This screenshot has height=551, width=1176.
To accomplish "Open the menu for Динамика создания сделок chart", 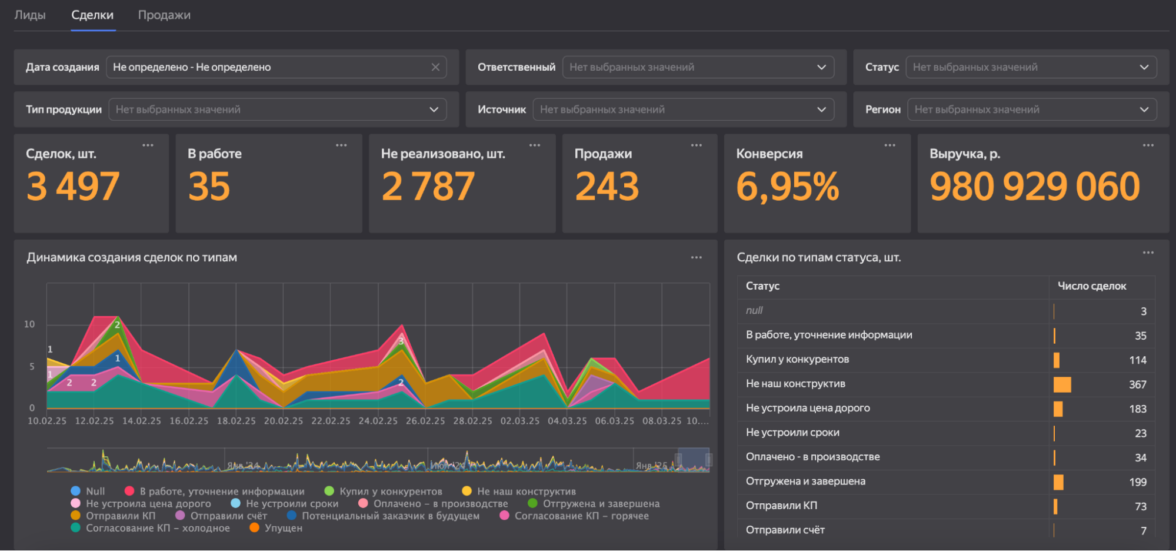I will 696,258.
